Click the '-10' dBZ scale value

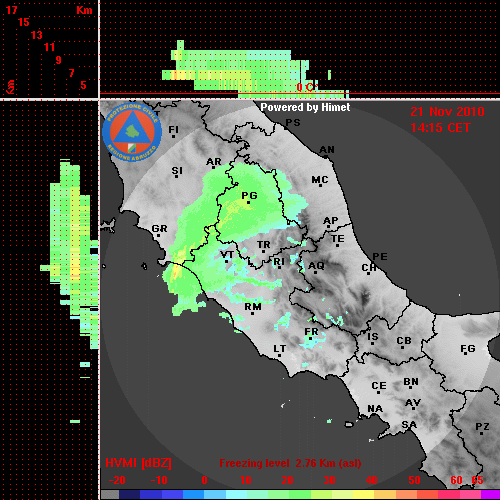click(x=159, y=480)
